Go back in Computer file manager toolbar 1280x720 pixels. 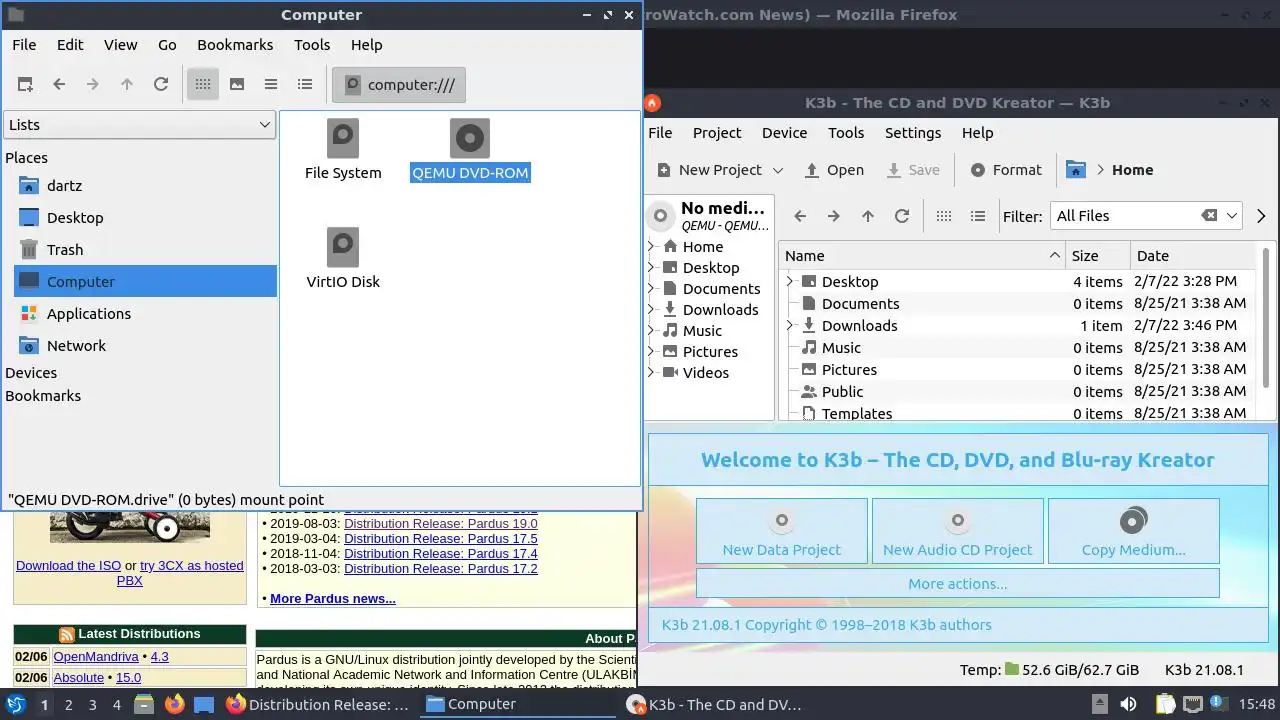point(59,85)
